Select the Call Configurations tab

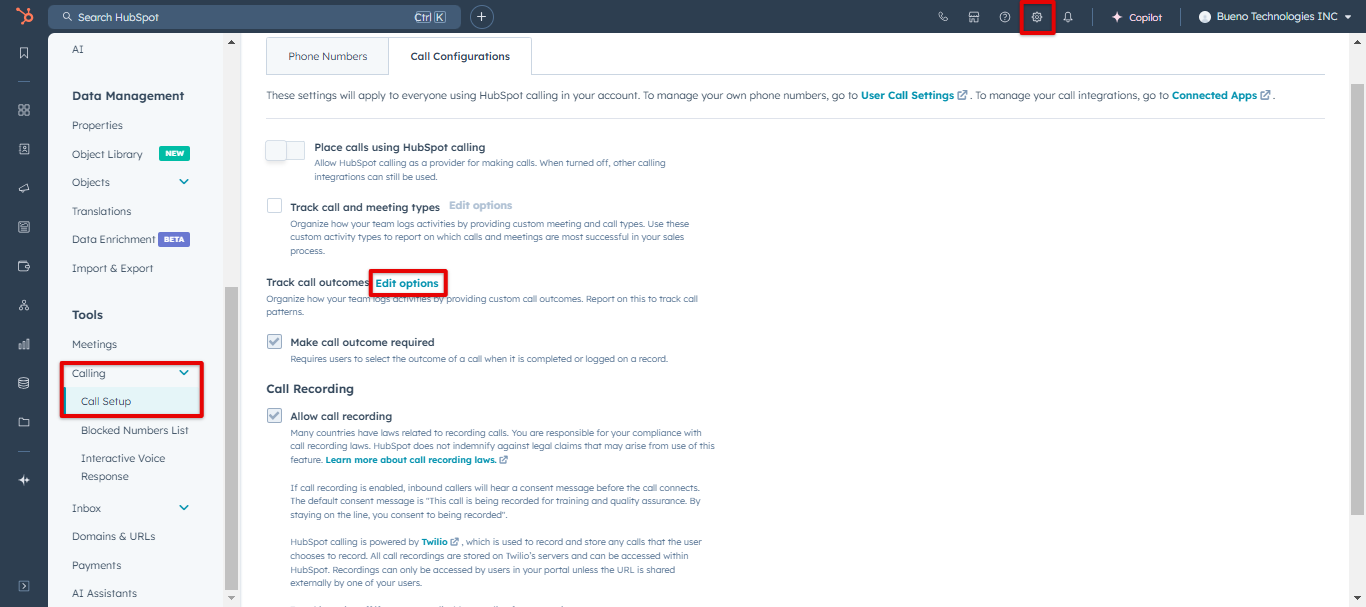point(460,56)
